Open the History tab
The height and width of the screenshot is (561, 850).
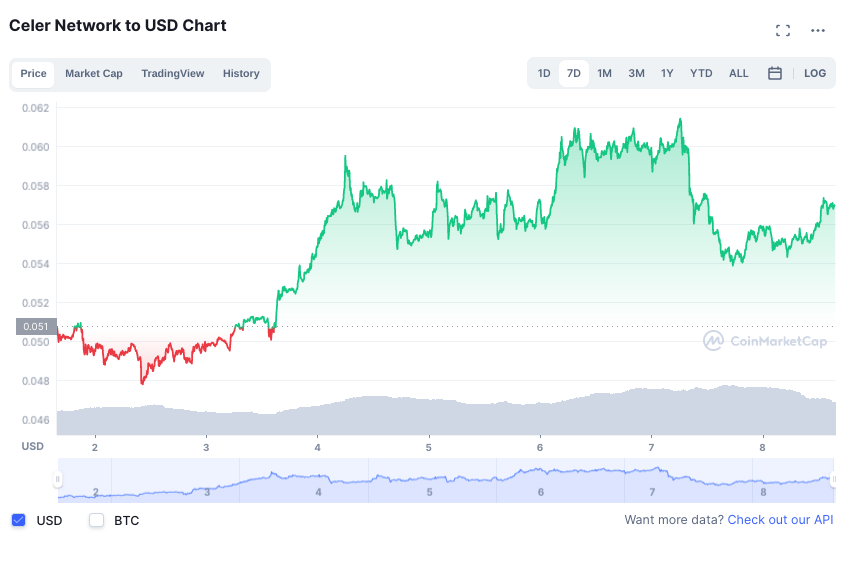[x=241, y=73]
